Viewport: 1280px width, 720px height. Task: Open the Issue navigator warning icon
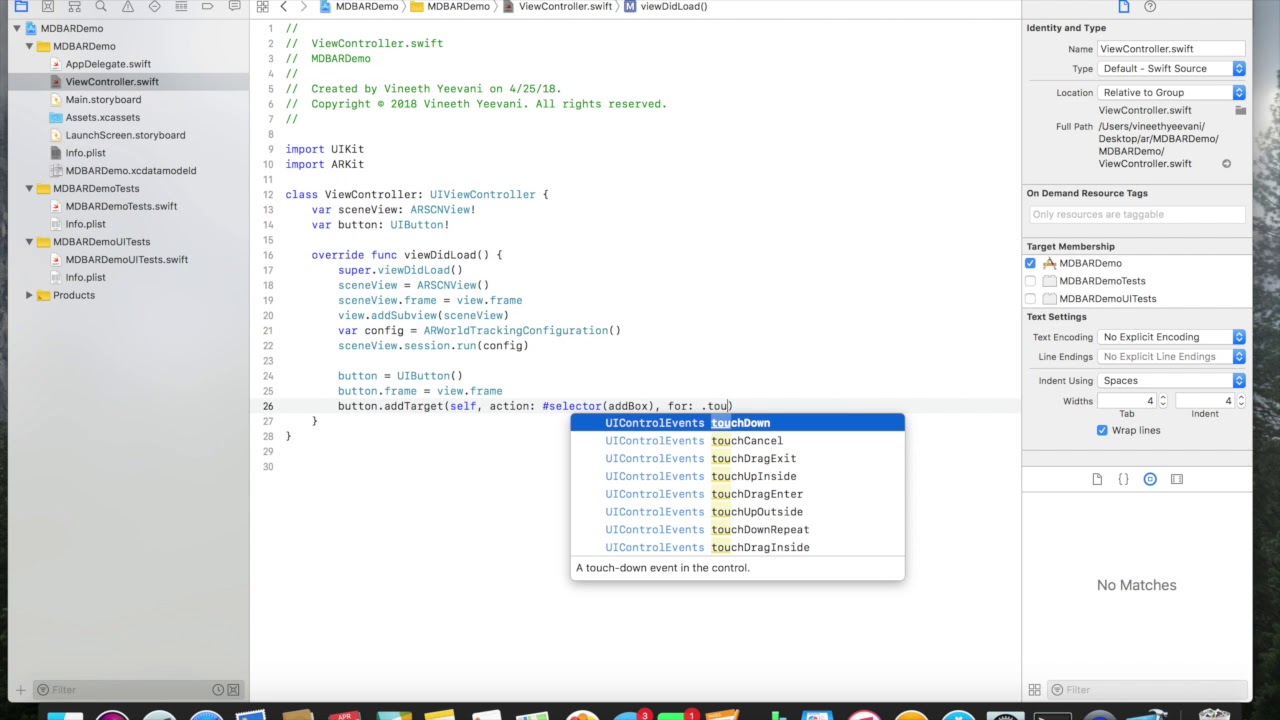click(x=127, y=6)
